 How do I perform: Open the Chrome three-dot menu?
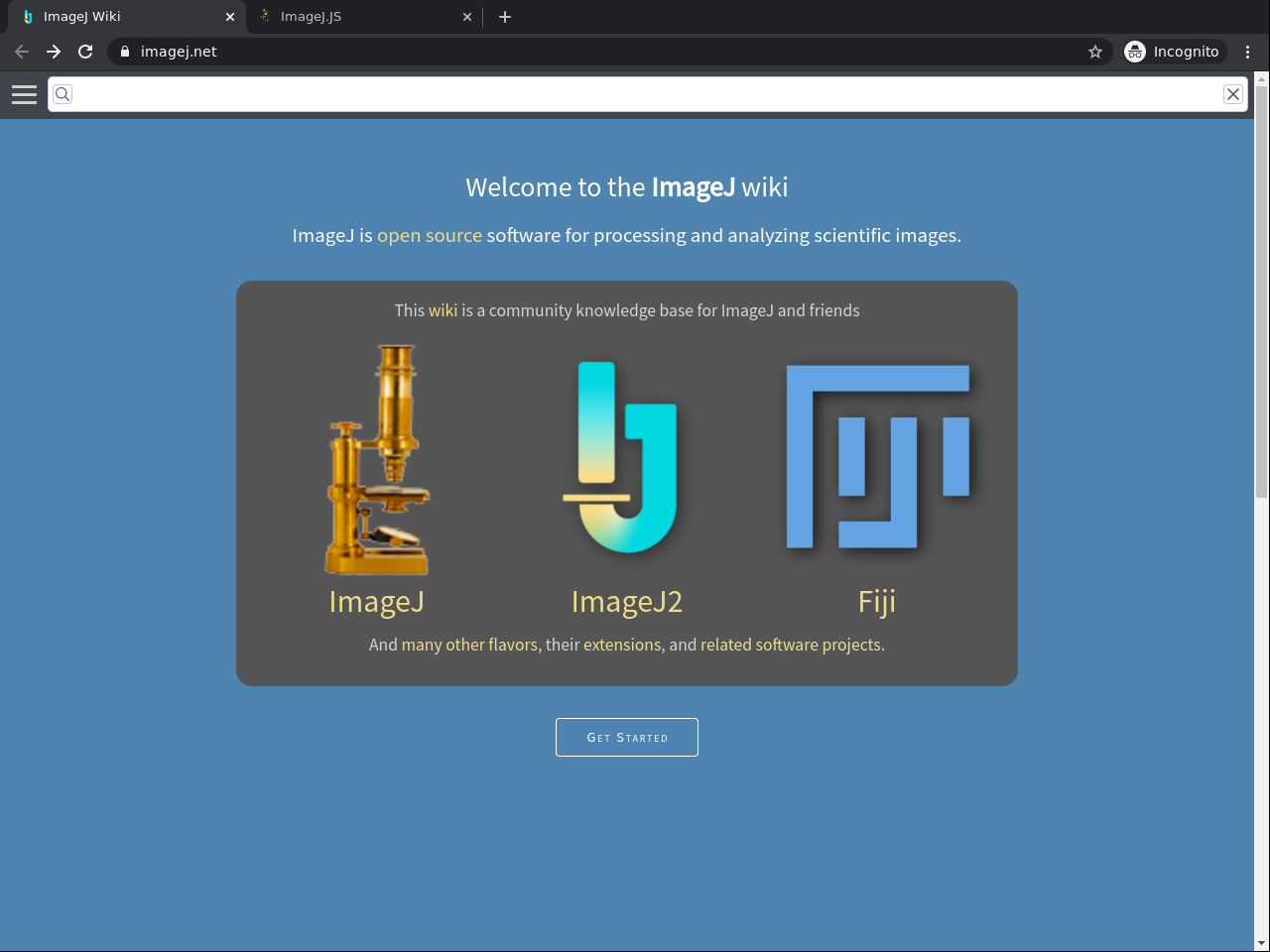pos(1248,52)
